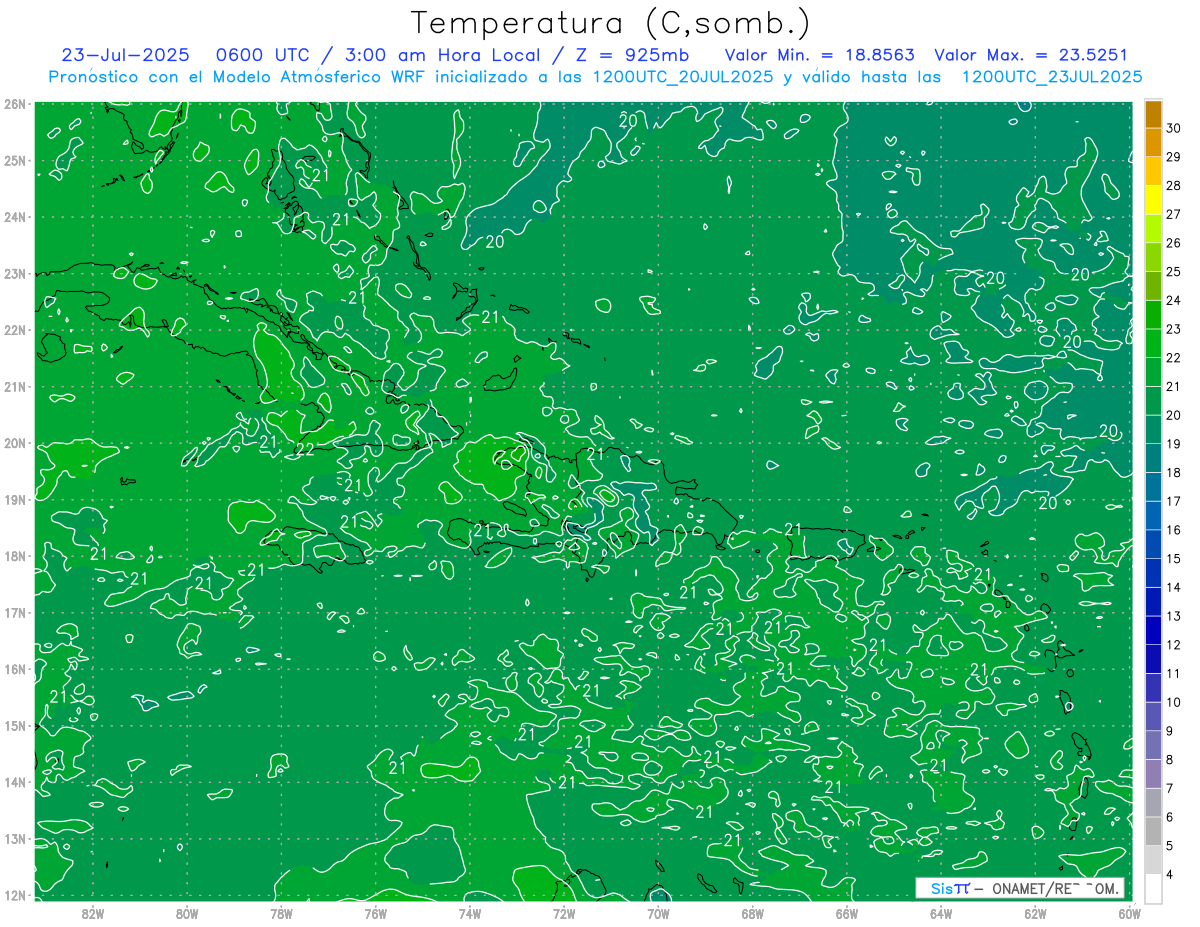Click the '19N' latitude label
1200x927 pixels.
point(15,499)
